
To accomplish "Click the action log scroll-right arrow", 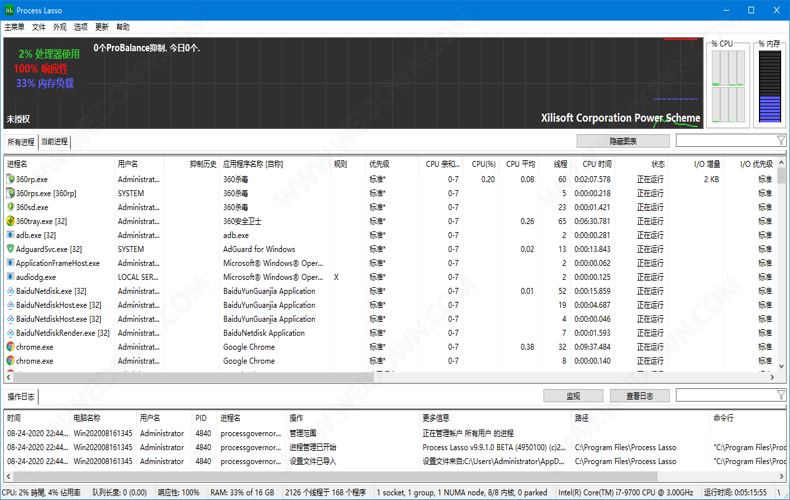I will pos(781,476).
